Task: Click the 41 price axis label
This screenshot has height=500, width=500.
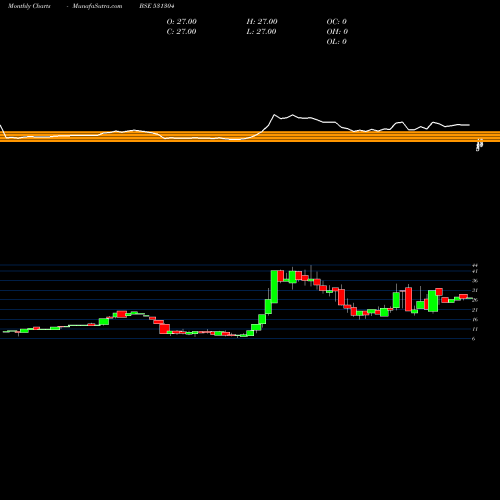Action: point(475,271)
